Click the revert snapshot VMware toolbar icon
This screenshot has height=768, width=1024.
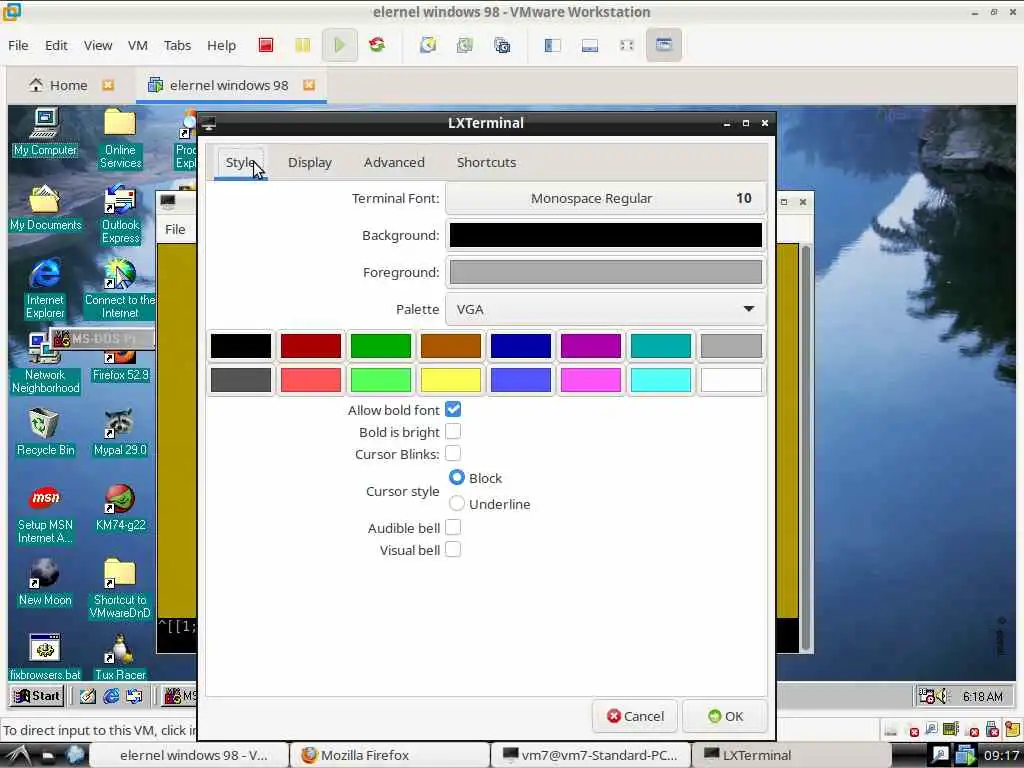click(x=465, y=45)
